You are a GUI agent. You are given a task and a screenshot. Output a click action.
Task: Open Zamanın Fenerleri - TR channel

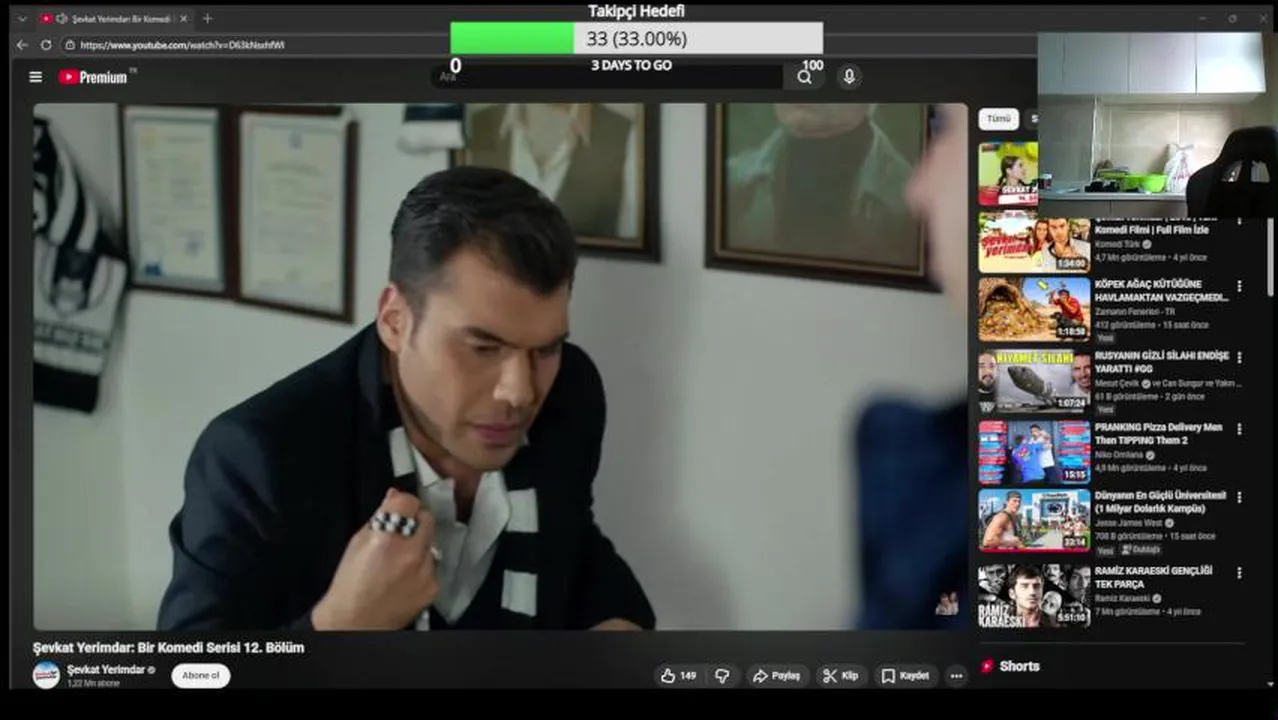pos(1135,312)
